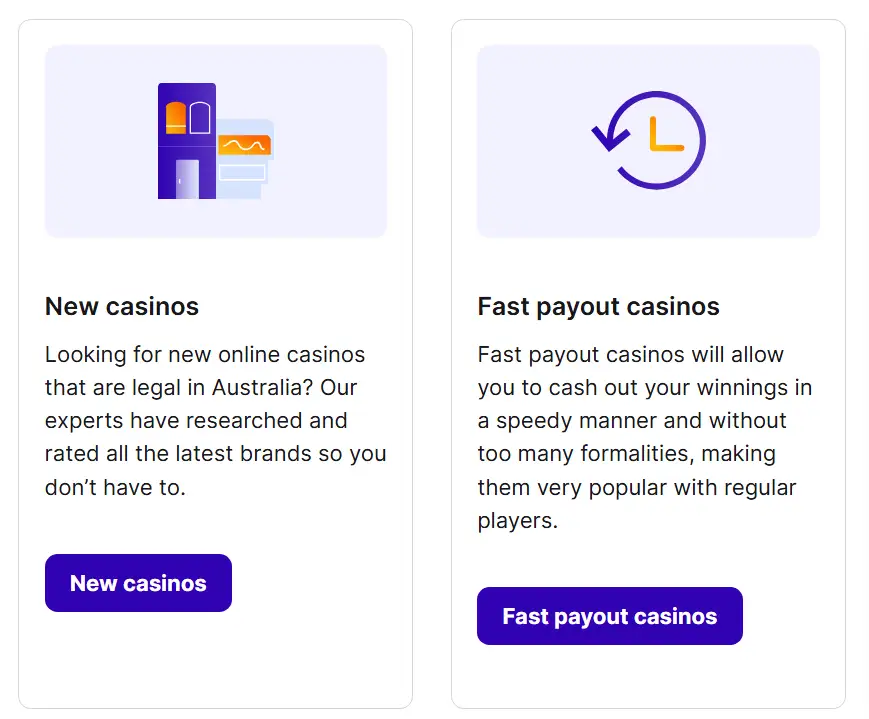This screenshot has height=719, width=869.
Task: Click the Fast payout casinos illustration banner
Action: 648,140
